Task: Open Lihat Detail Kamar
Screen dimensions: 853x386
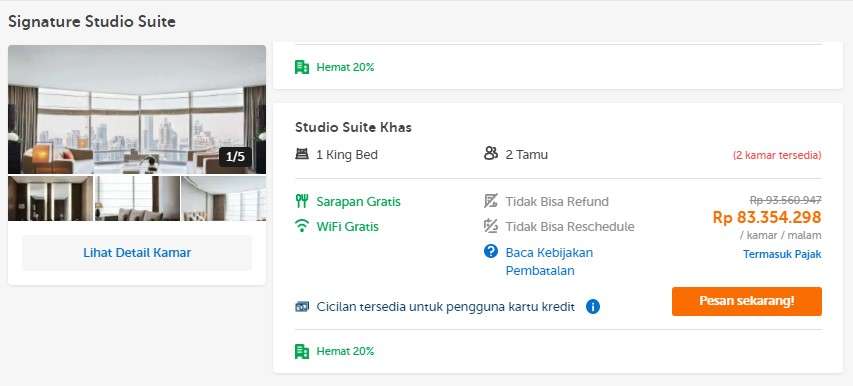Action: 137,253
